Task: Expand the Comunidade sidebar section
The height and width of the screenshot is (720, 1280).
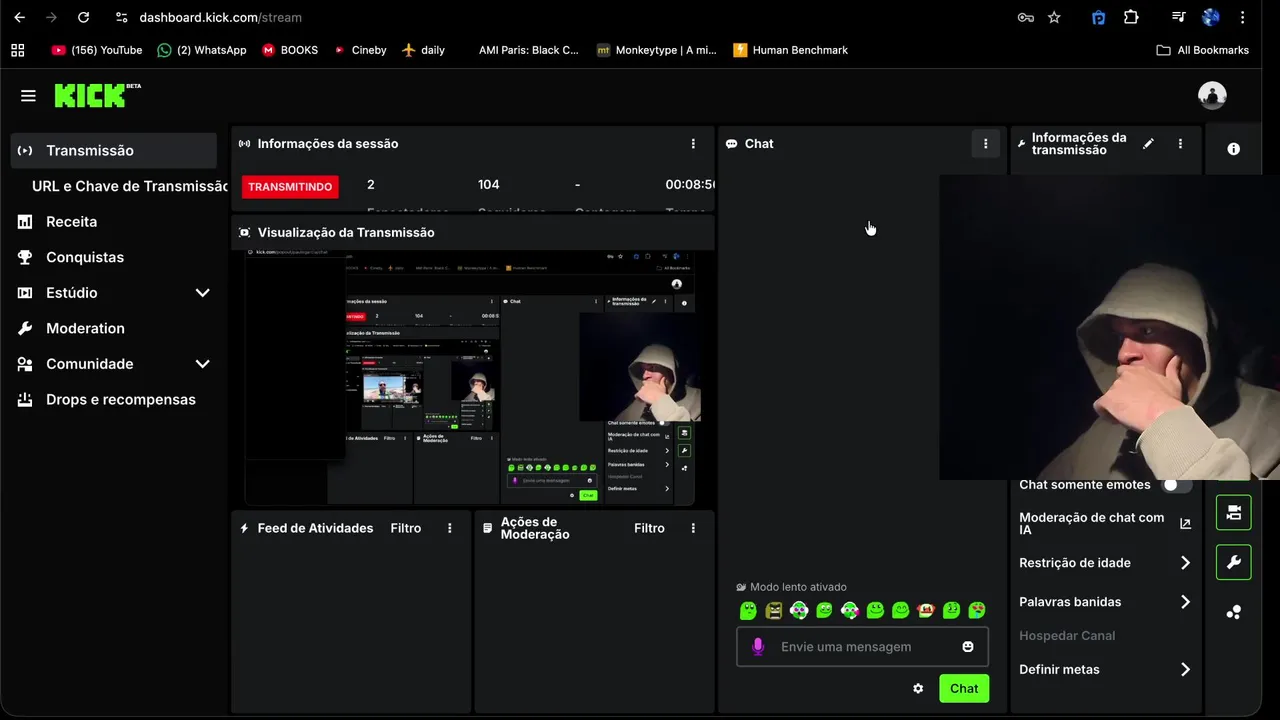Action: click(x=202, y=364)
